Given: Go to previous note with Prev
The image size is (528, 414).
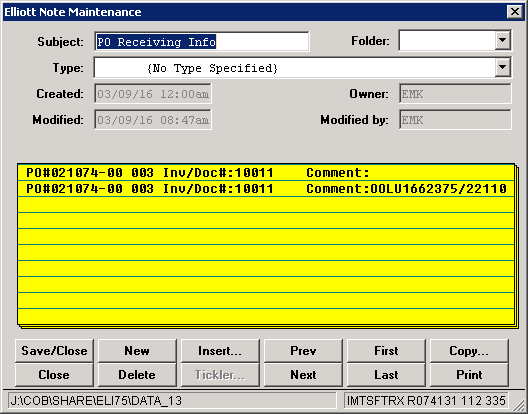Looking at the screenshot, I should pos(303,351).
